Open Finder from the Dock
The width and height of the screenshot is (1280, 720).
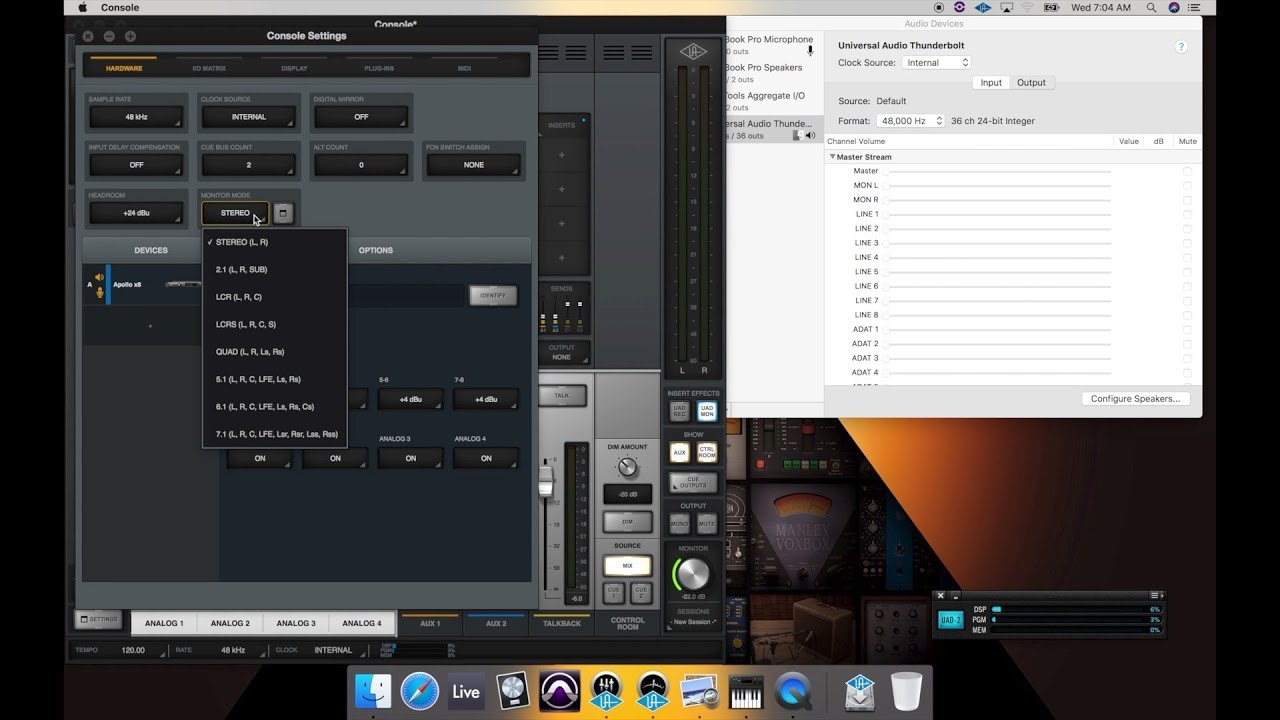[x=373, y=691]
